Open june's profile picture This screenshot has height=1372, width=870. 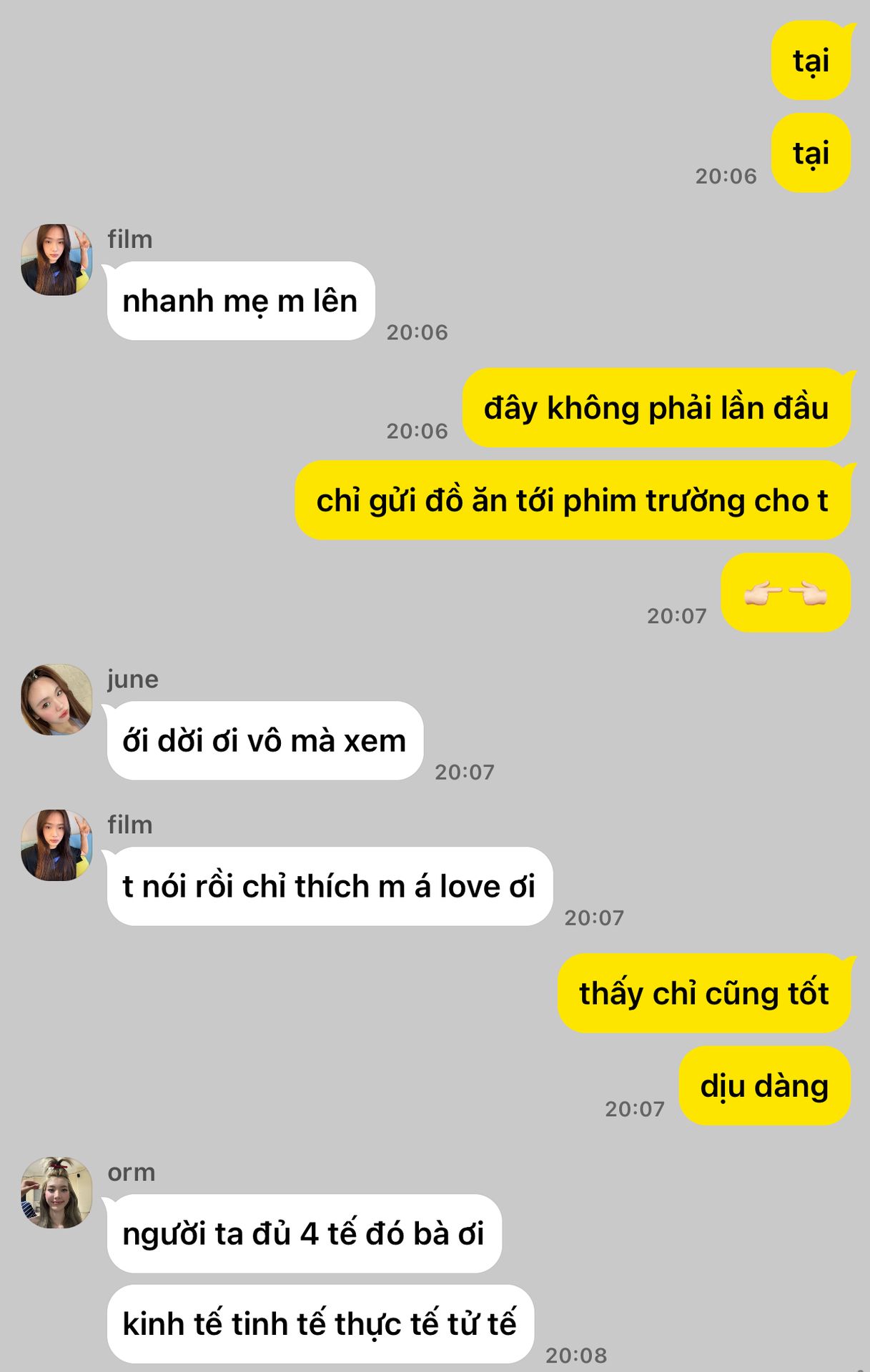(56, 700)
